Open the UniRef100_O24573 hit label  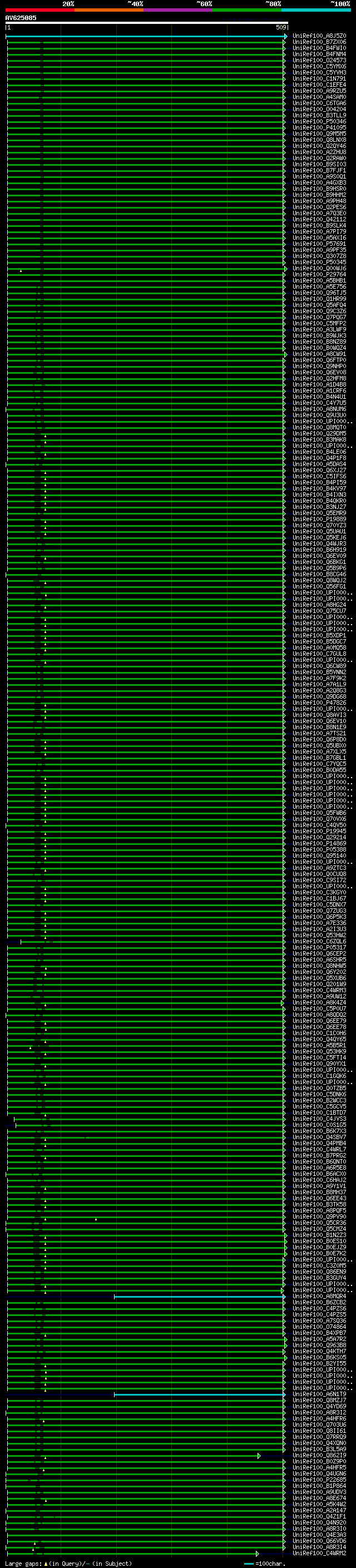tap(319, 60)
